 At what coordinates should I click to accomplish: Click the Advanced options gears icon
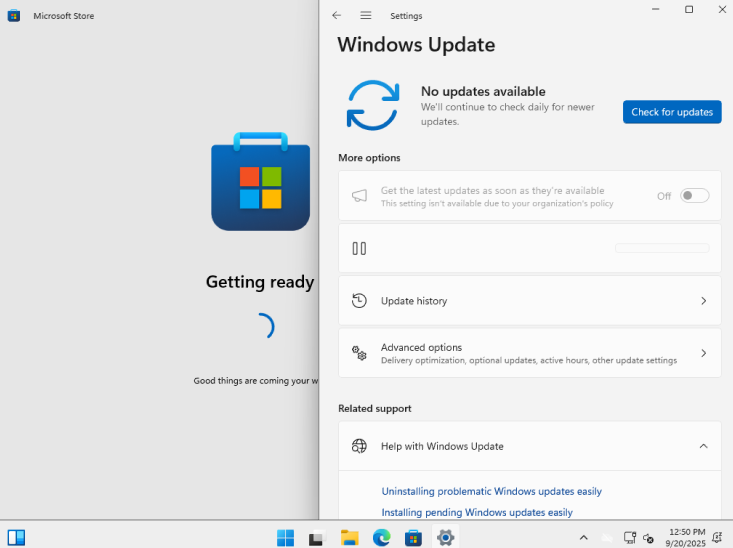click(x=359, y=353)
